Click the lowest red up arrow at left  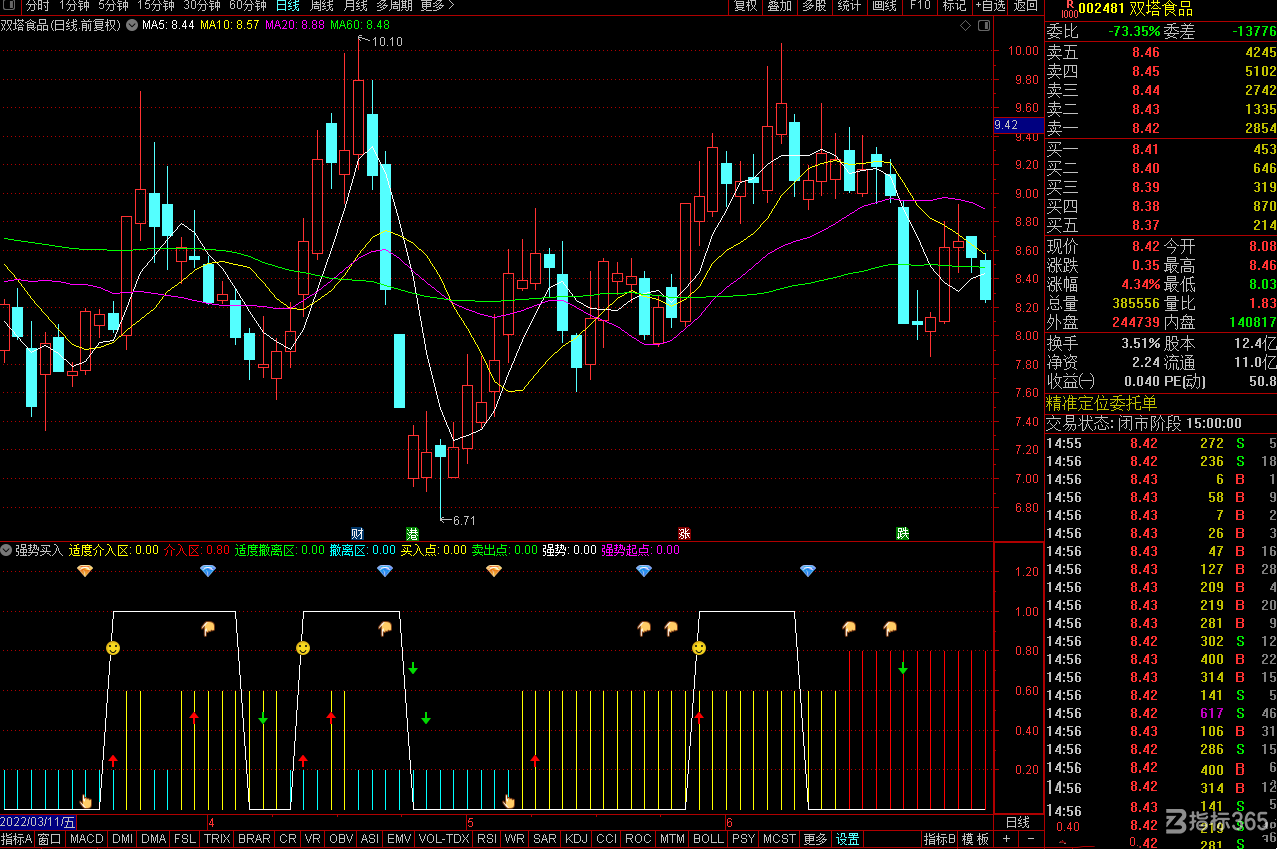tap(113, 761)
